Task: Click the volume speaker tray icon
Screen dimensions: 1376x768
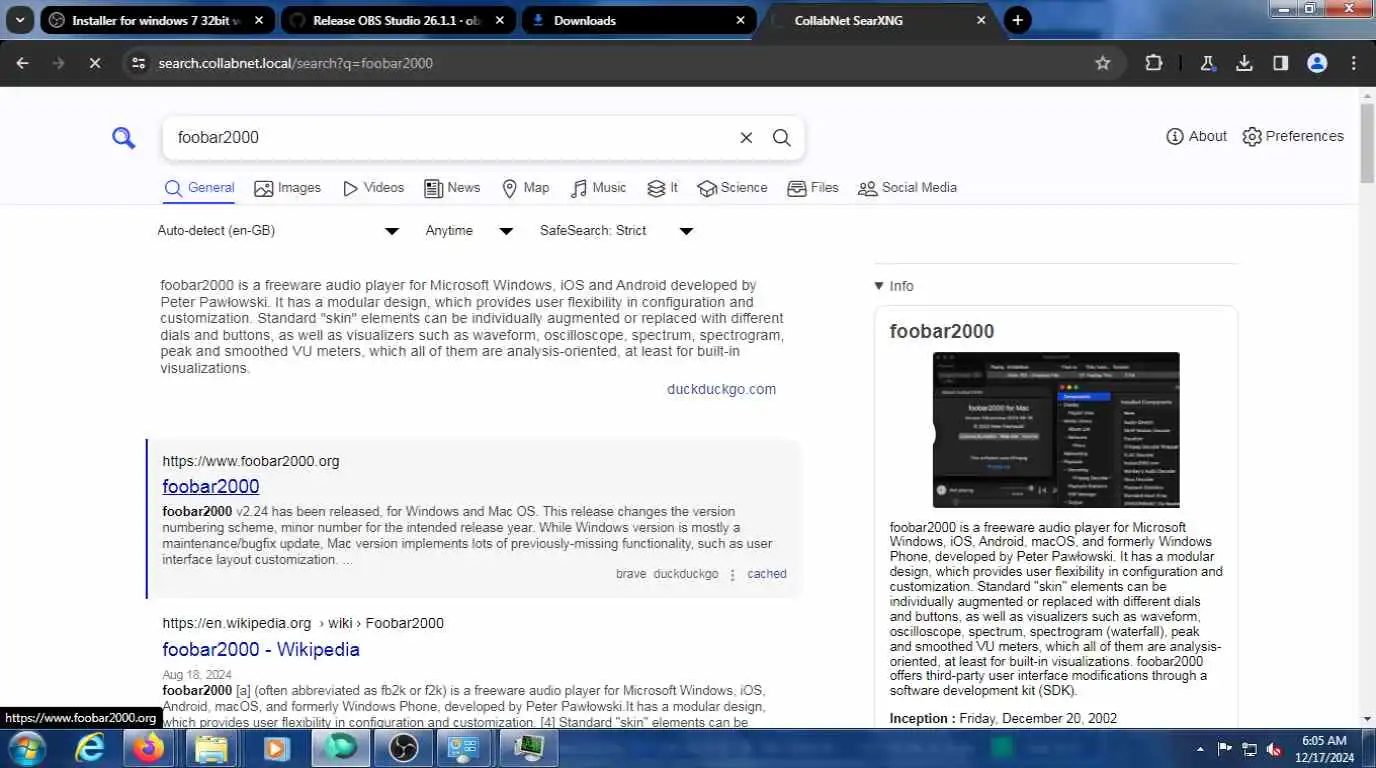Action: point(1274,749)
